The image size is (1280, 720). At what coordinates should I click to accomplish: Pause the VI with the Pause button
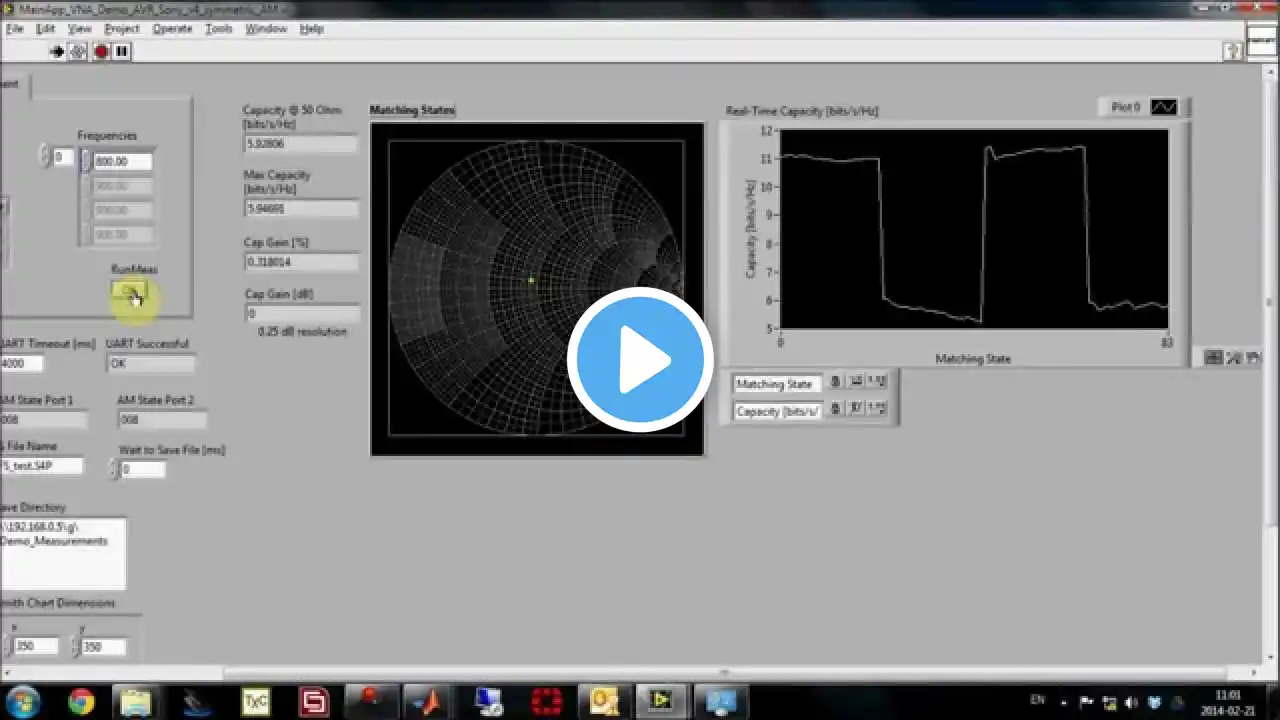point(122,51)
